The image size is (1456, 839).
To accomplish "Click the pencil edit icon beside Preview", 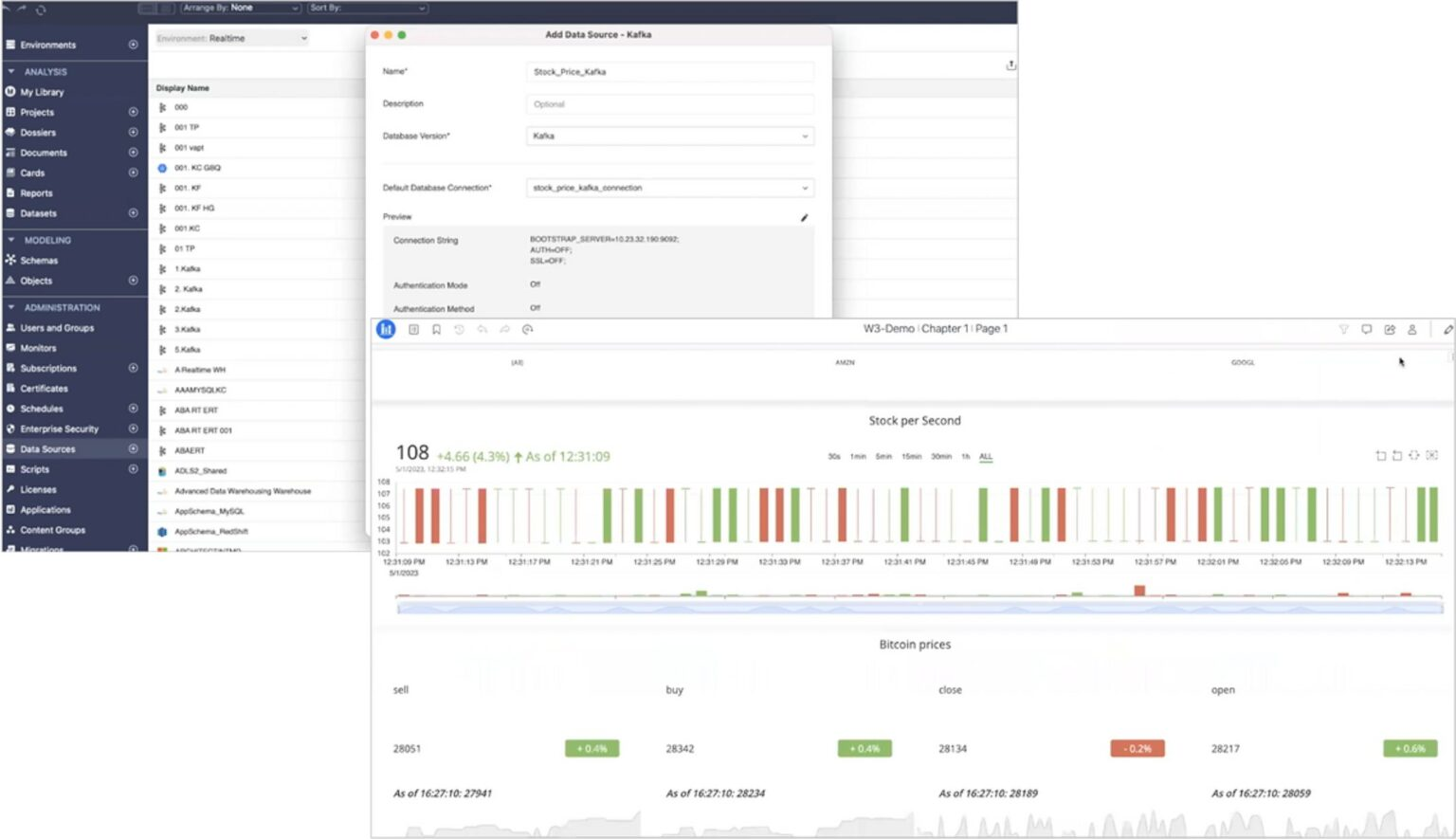I will click(804, 218).
